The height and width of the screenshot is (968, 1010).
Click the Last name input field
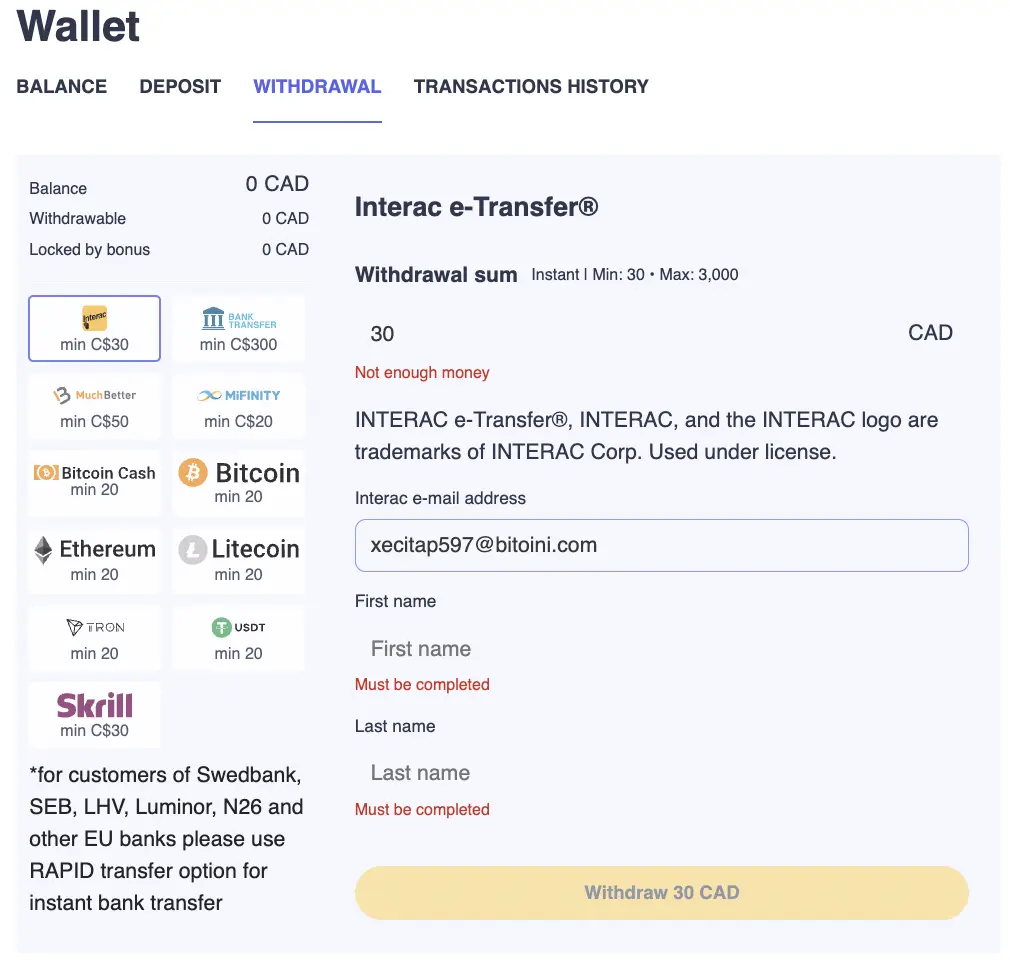pos(661,773)
